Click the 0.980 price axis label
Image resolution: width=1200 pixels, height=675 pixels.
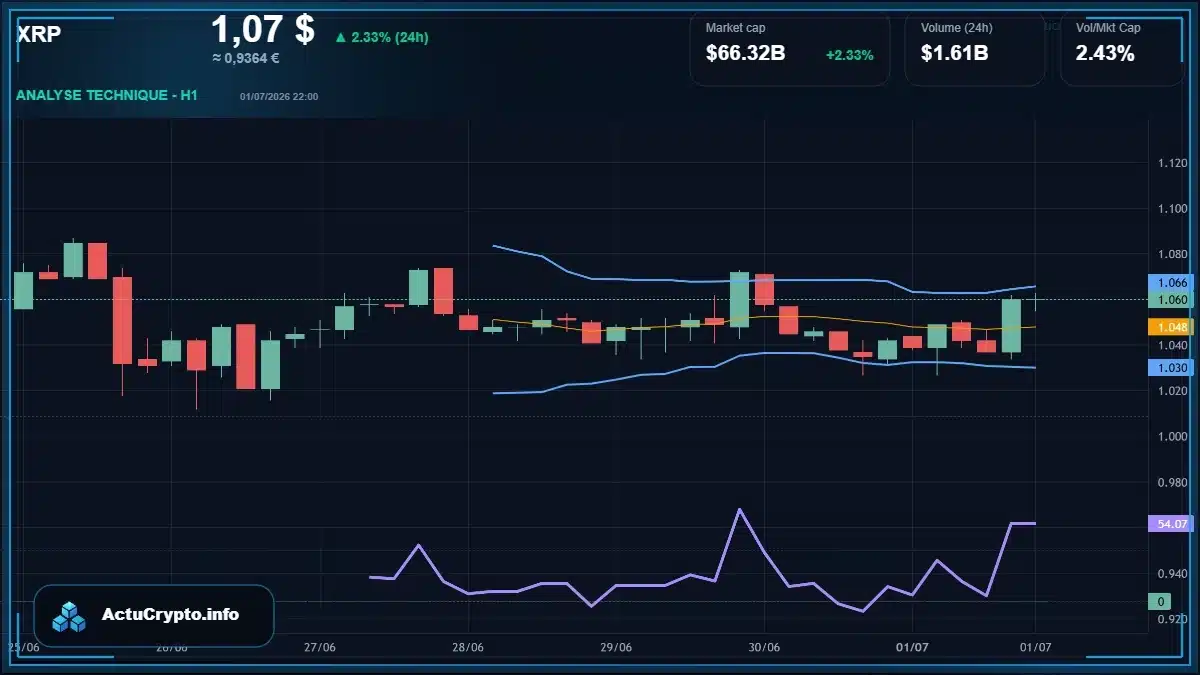pyautogui.click(x=1172, y=483)
